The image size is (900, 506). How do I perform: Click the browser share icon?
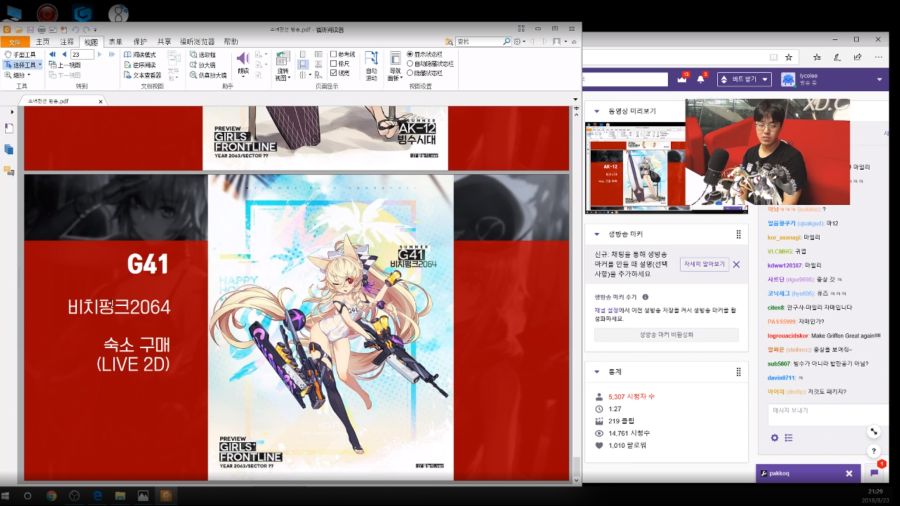(x=858, y=57)
